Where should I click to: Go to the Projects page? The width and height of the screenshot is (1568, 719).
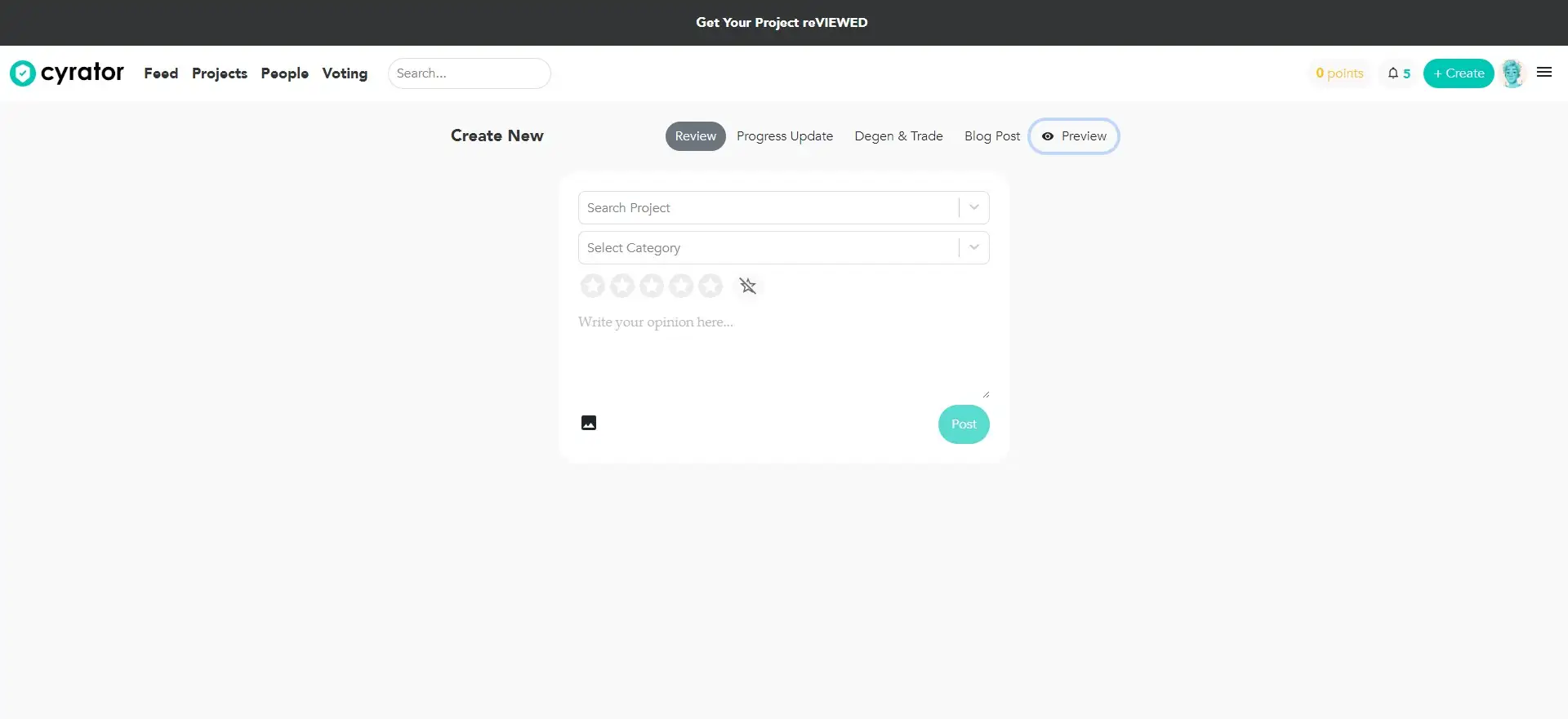[x=219, y=73]
